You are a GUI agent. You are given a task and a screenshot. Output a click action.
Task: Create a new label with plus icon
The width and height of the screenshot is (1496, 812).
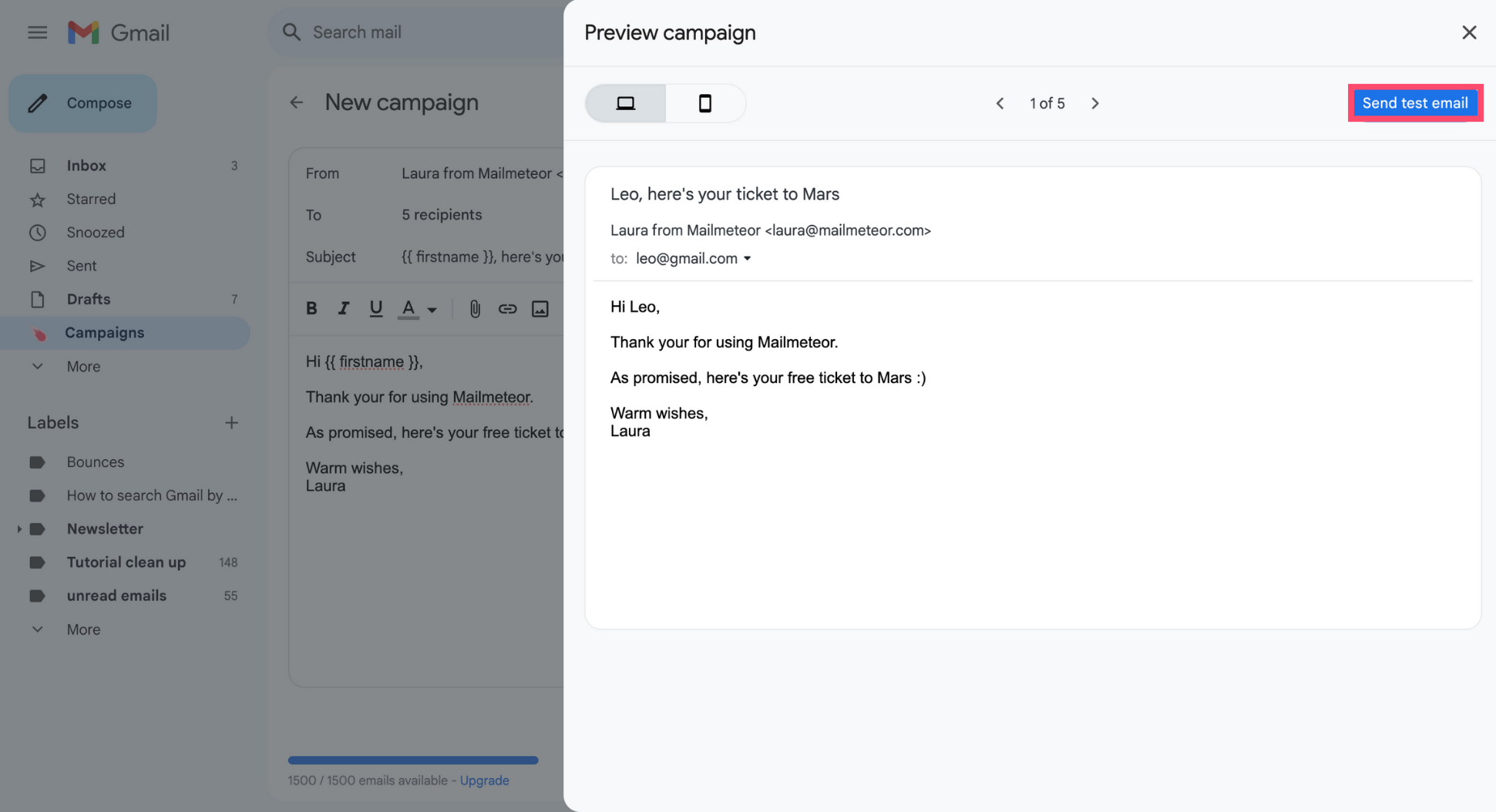pyautogui.click(x=231, y=423)
